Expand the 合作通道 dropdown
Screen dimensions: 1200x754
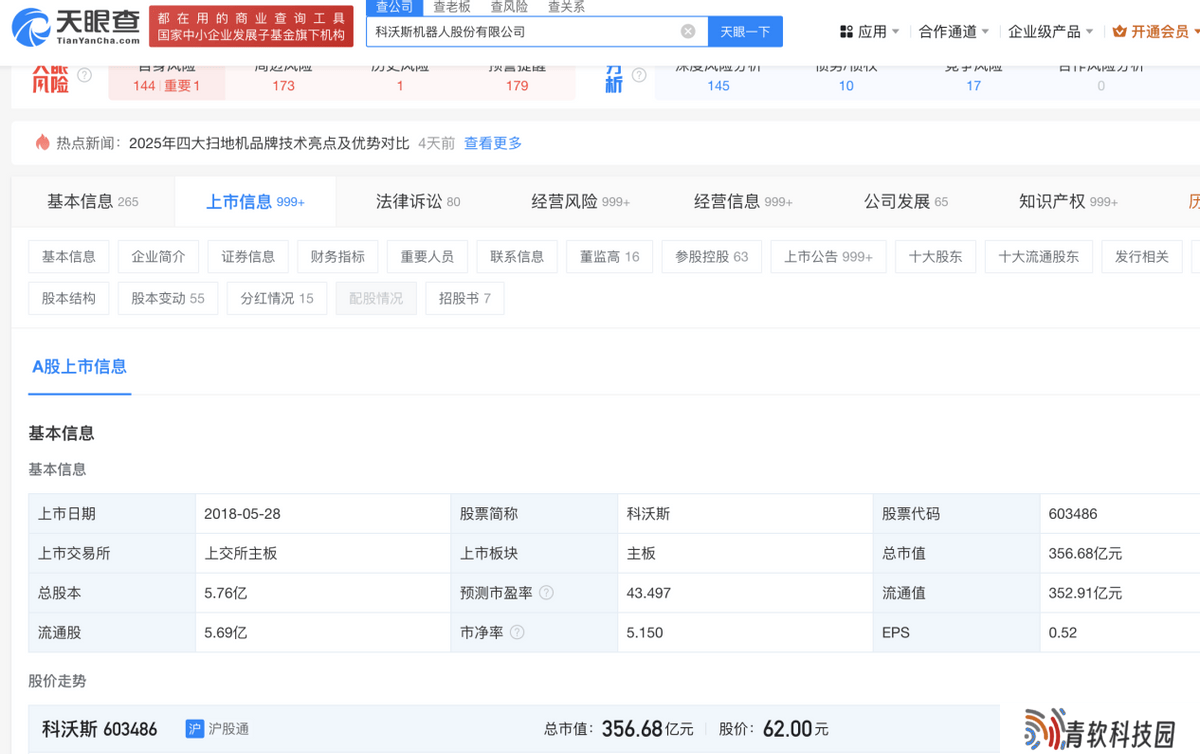point(954,31)
